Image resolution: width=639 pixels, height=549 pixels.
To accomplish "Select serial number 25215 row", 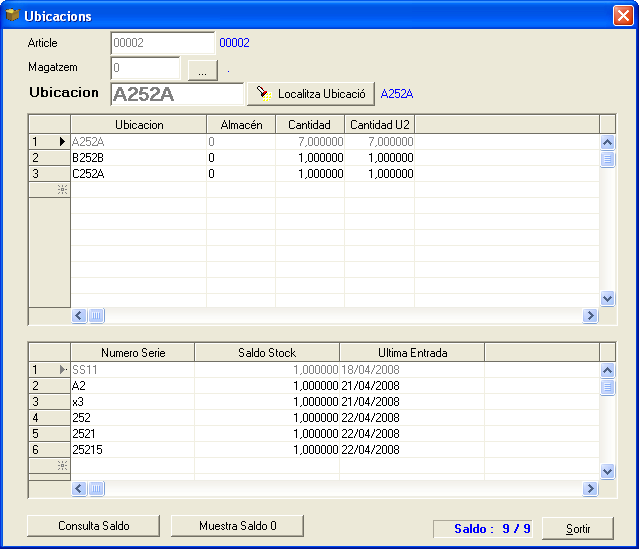I will (x=132, y=450).
